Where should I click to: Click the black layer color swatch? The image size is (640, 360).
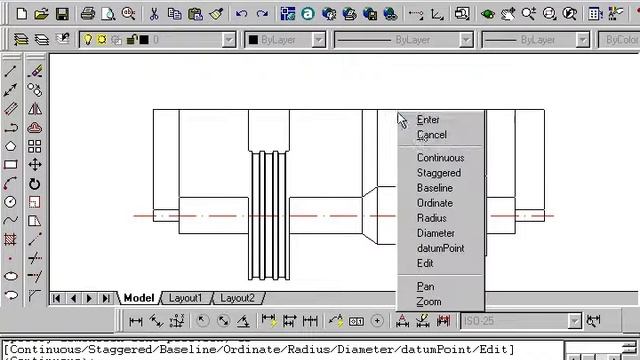pyautogui.click(x=144, y=40)
